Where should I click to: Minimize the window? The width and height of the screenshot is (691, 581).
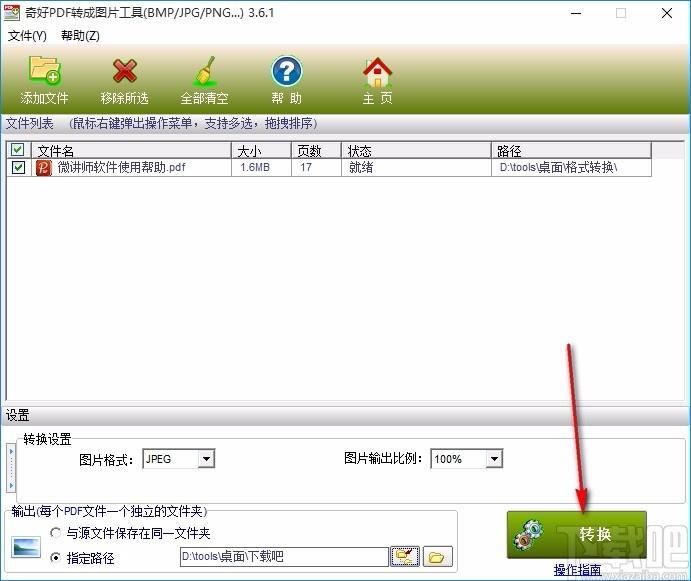click(x=576, y=13)
